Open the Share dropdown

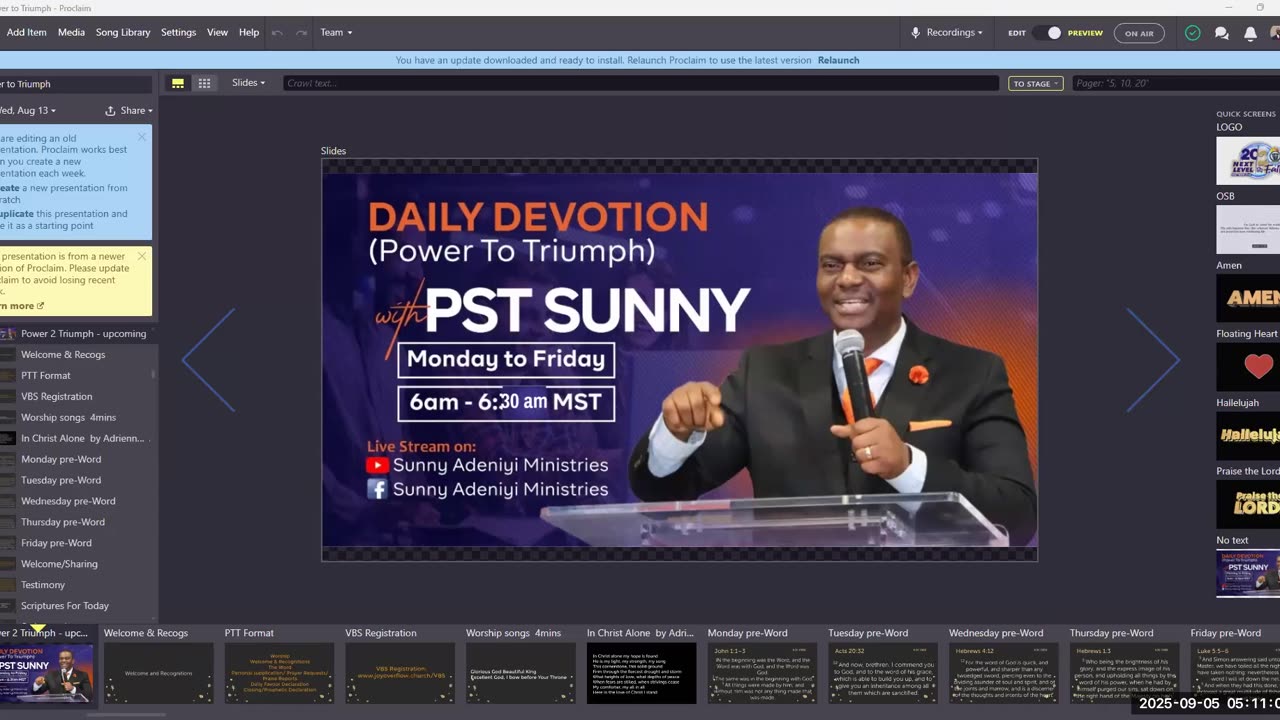coord(129,111)
